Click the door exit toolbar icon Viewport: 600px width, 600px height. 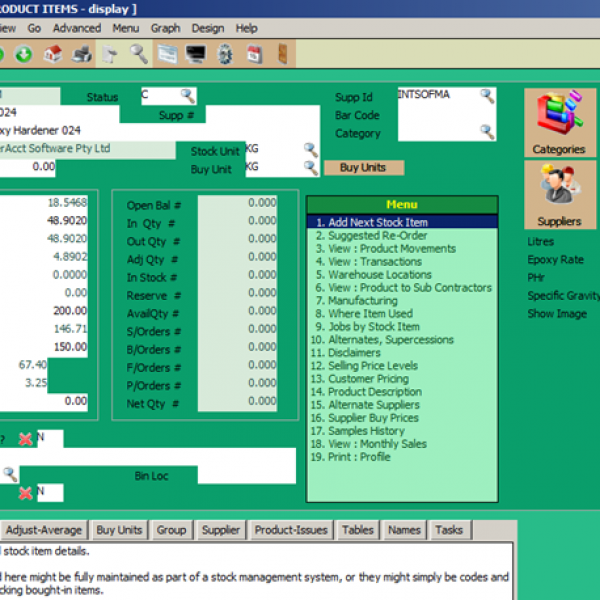point(283,54)
